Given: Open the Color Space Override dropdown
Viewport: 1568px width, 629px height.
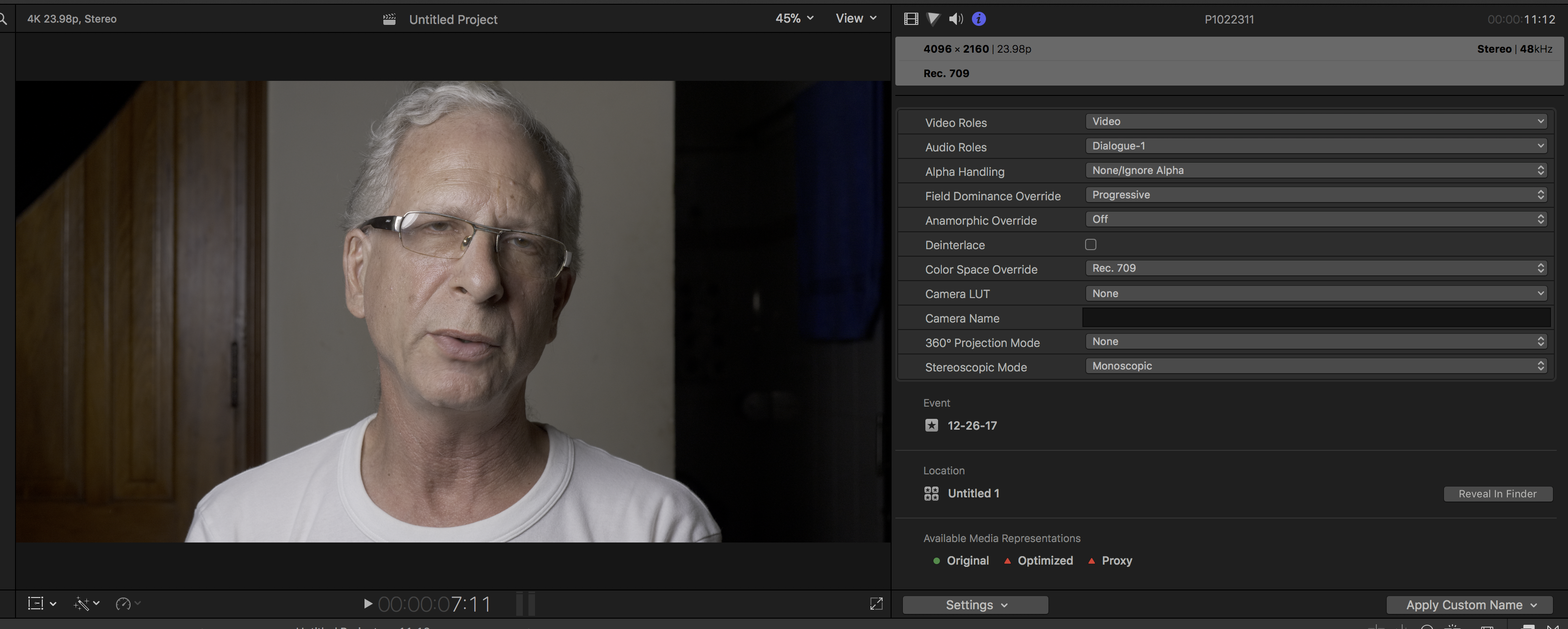Looking at the screenshot, I should click(x=1317, y=268).
